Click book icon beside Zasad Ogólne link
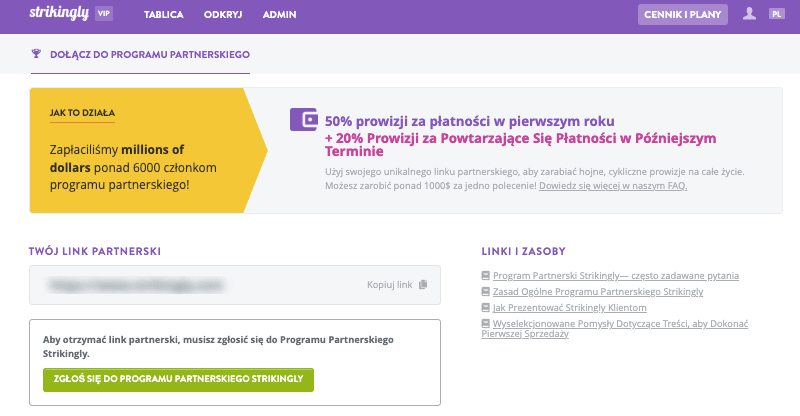This screenshot has width=800, height=416. pos(486,291)
